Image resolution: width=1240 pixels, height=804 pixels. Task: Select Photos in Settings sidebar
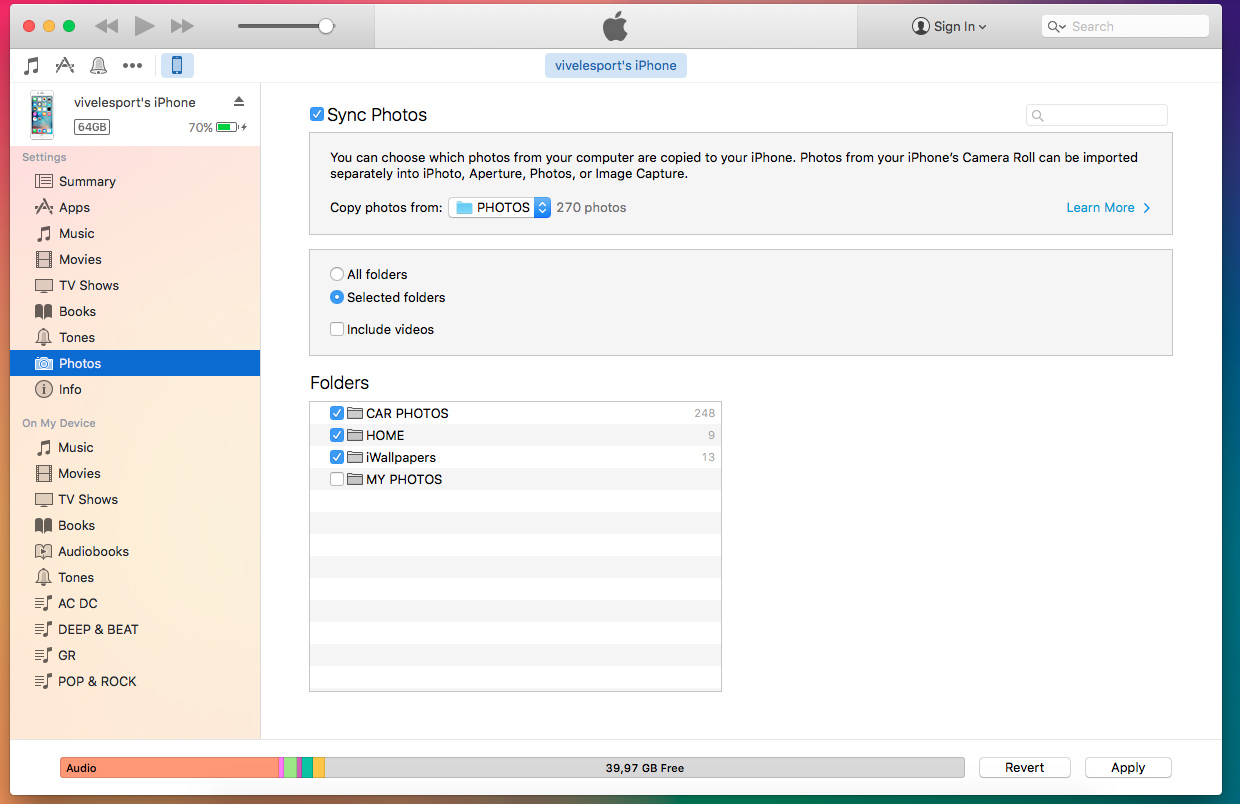(x=135, y=363)
